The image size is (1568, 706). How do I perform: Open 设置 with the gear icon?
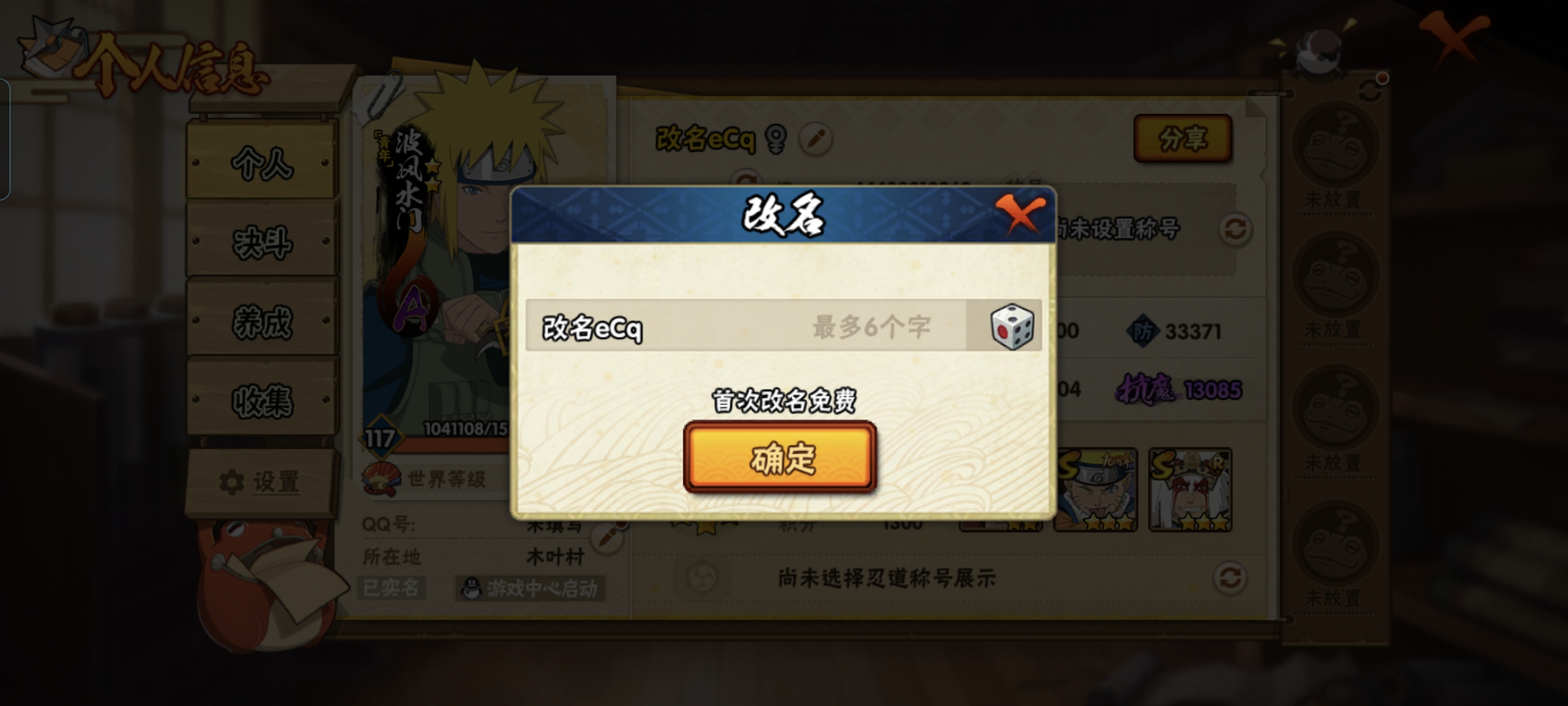point(260,481)
